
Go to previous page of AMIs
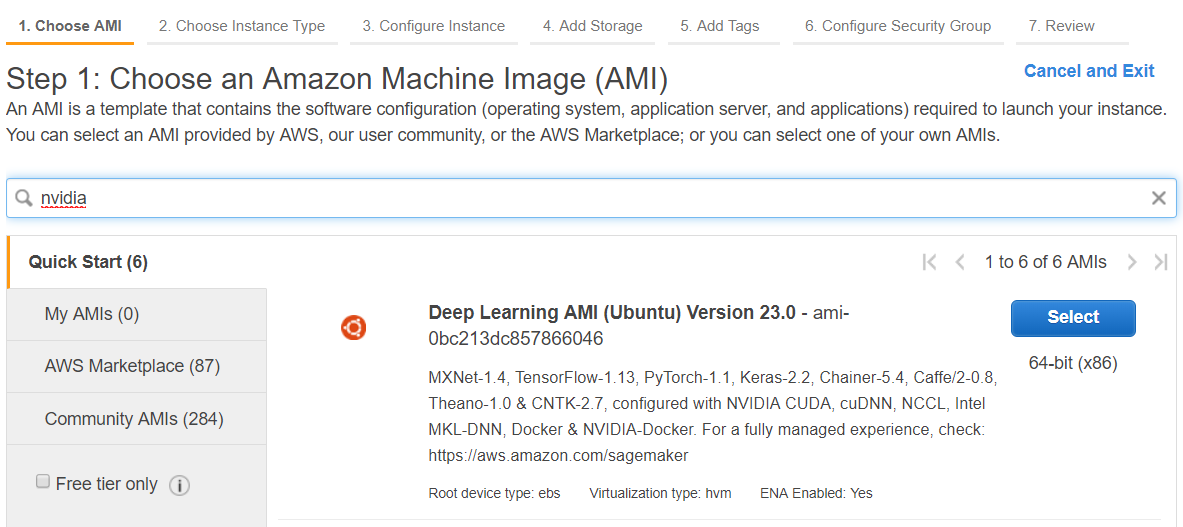tap(960, 262)
